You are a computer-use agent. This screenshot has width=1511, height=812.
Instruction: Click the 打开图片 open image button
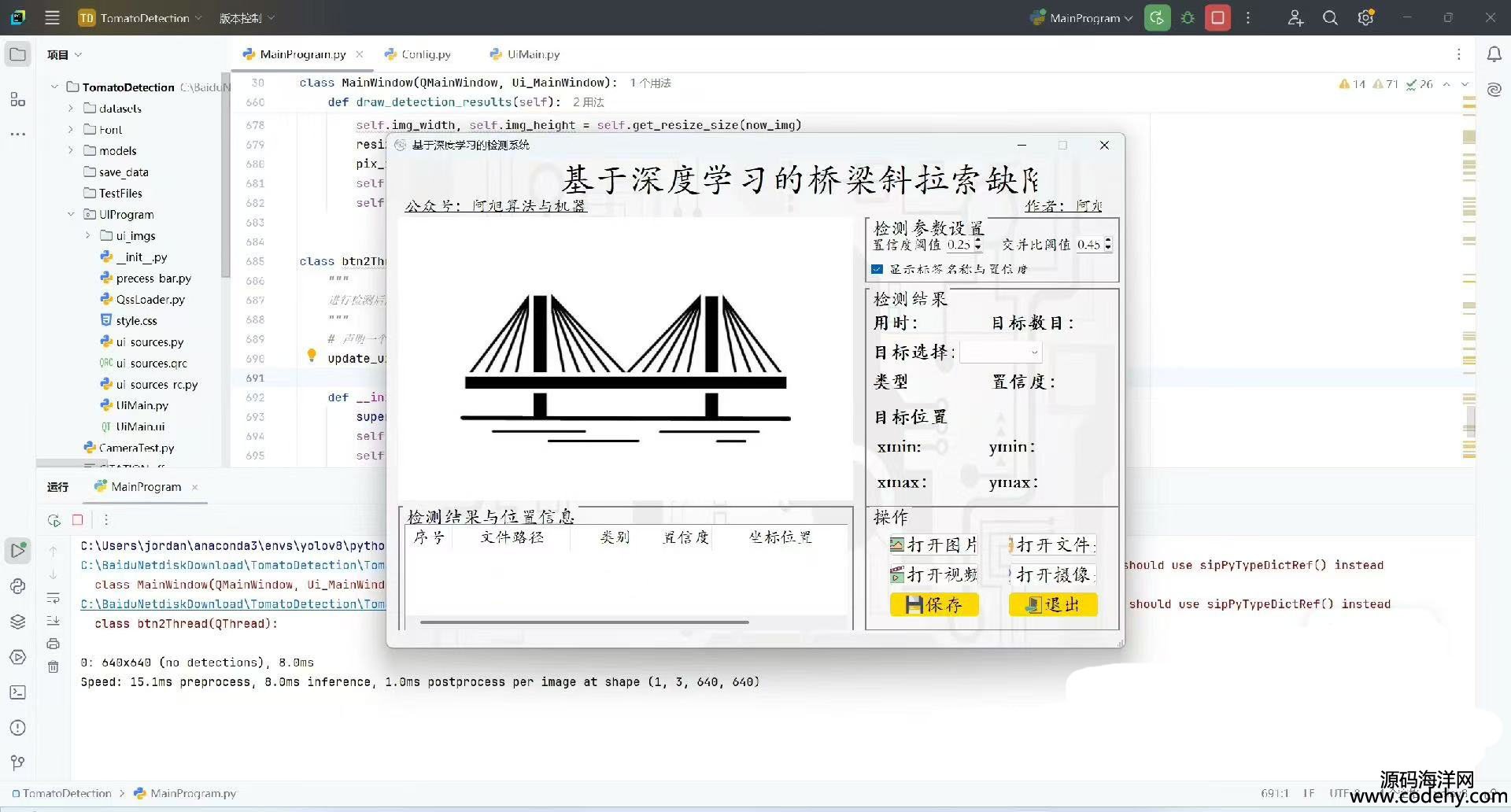(x=934, y=544)
